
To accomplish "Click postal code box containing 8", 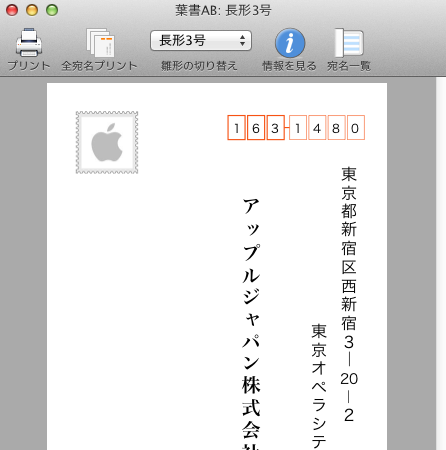I will coord(336,128).
